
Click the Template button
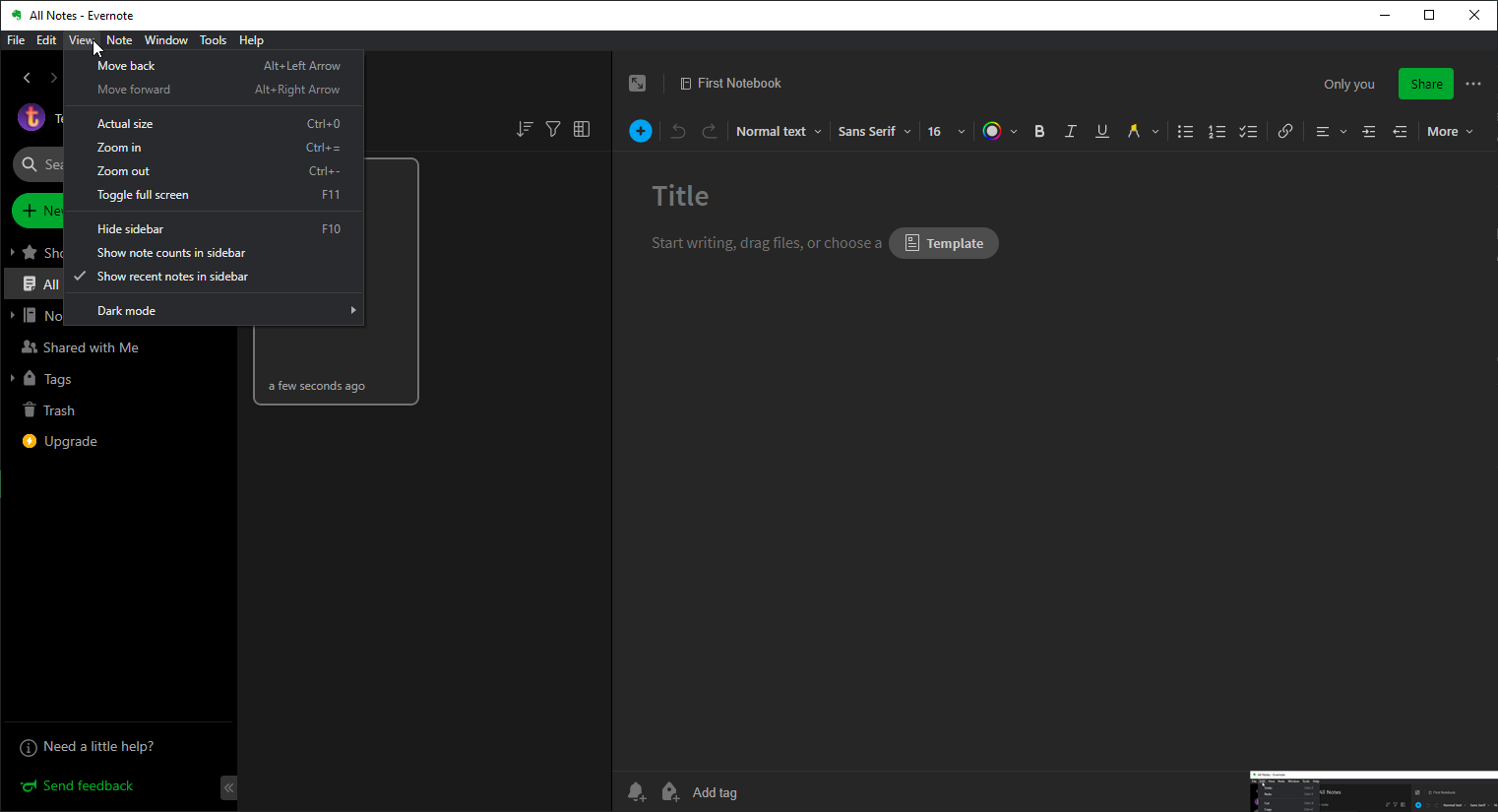[944, 243]
